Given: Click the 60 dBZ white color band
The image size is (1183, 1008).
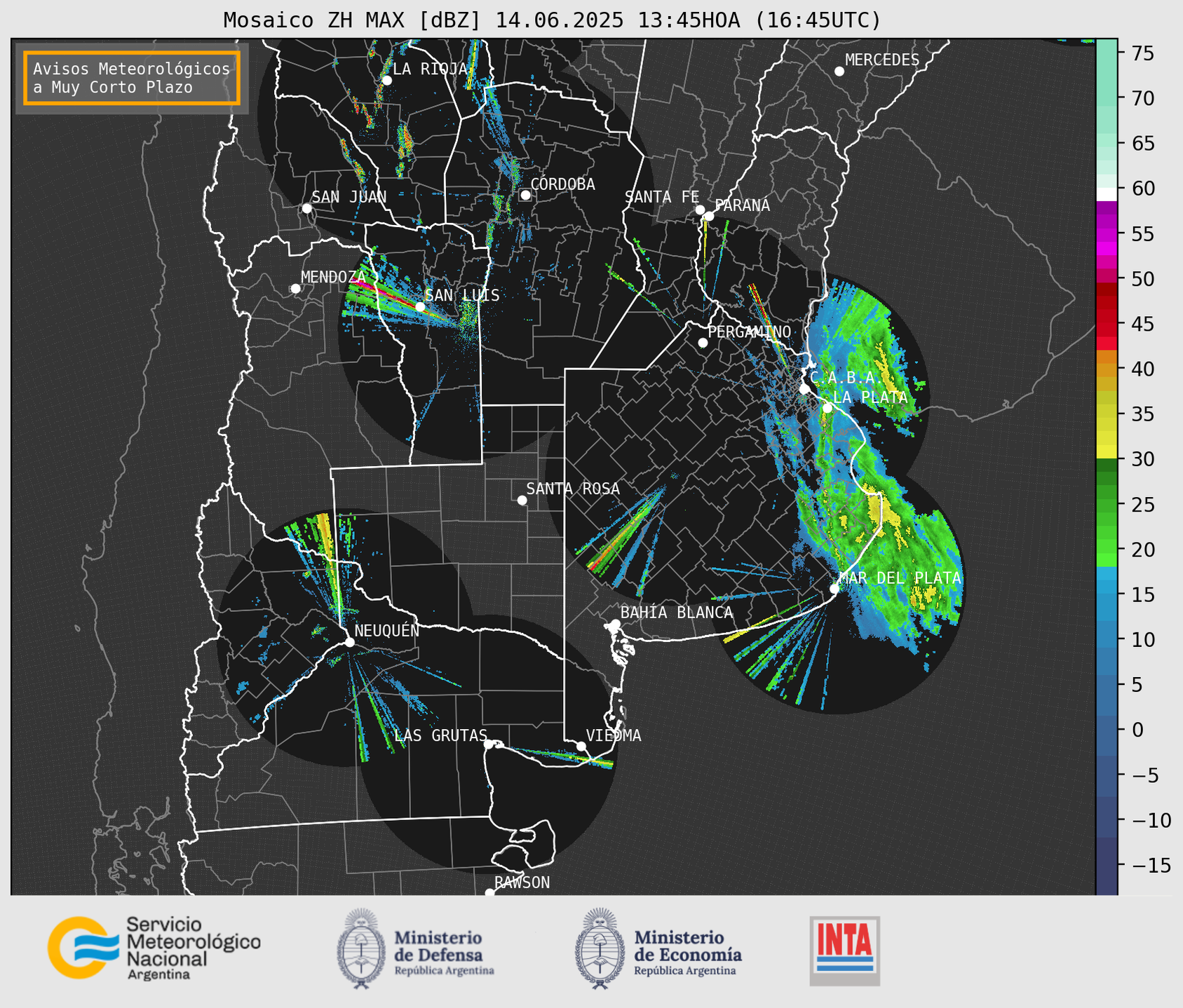Looking at the screenshot, I should pyautogui.click(x=1107, y=193).
